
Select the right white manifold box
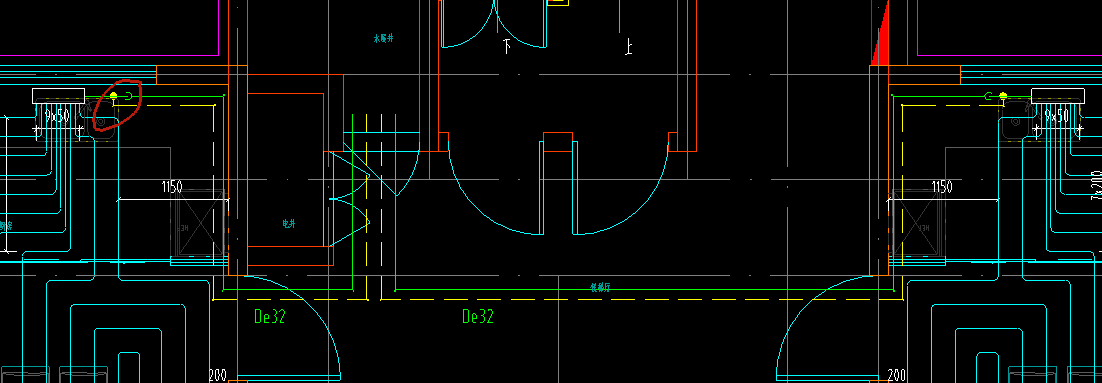coord(1058,96)
